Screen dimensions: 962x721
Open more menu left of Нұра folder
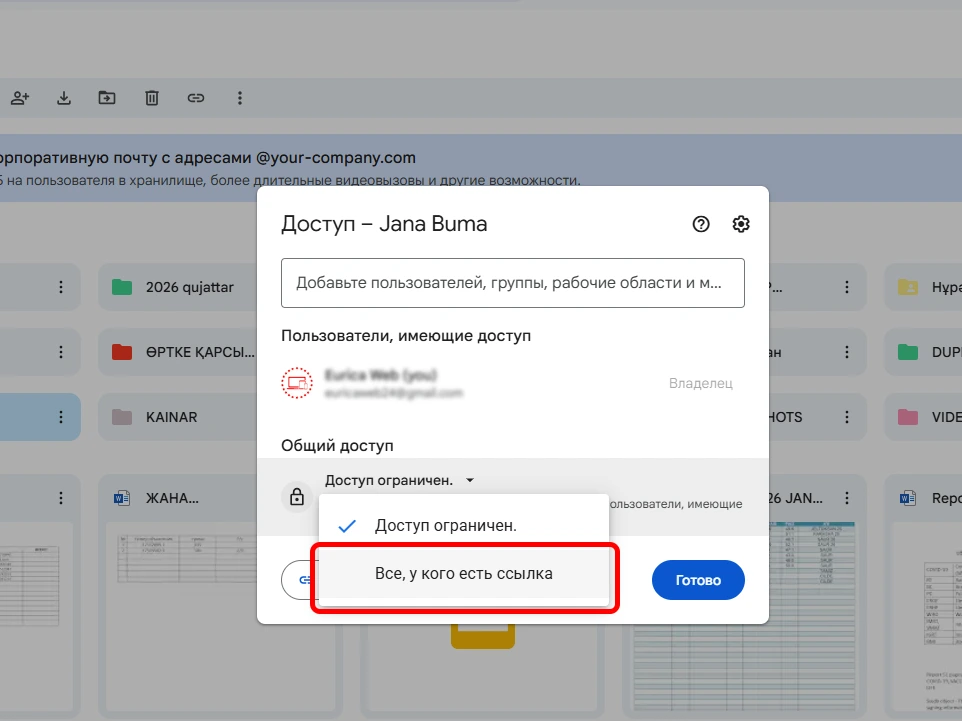(847, 287)
